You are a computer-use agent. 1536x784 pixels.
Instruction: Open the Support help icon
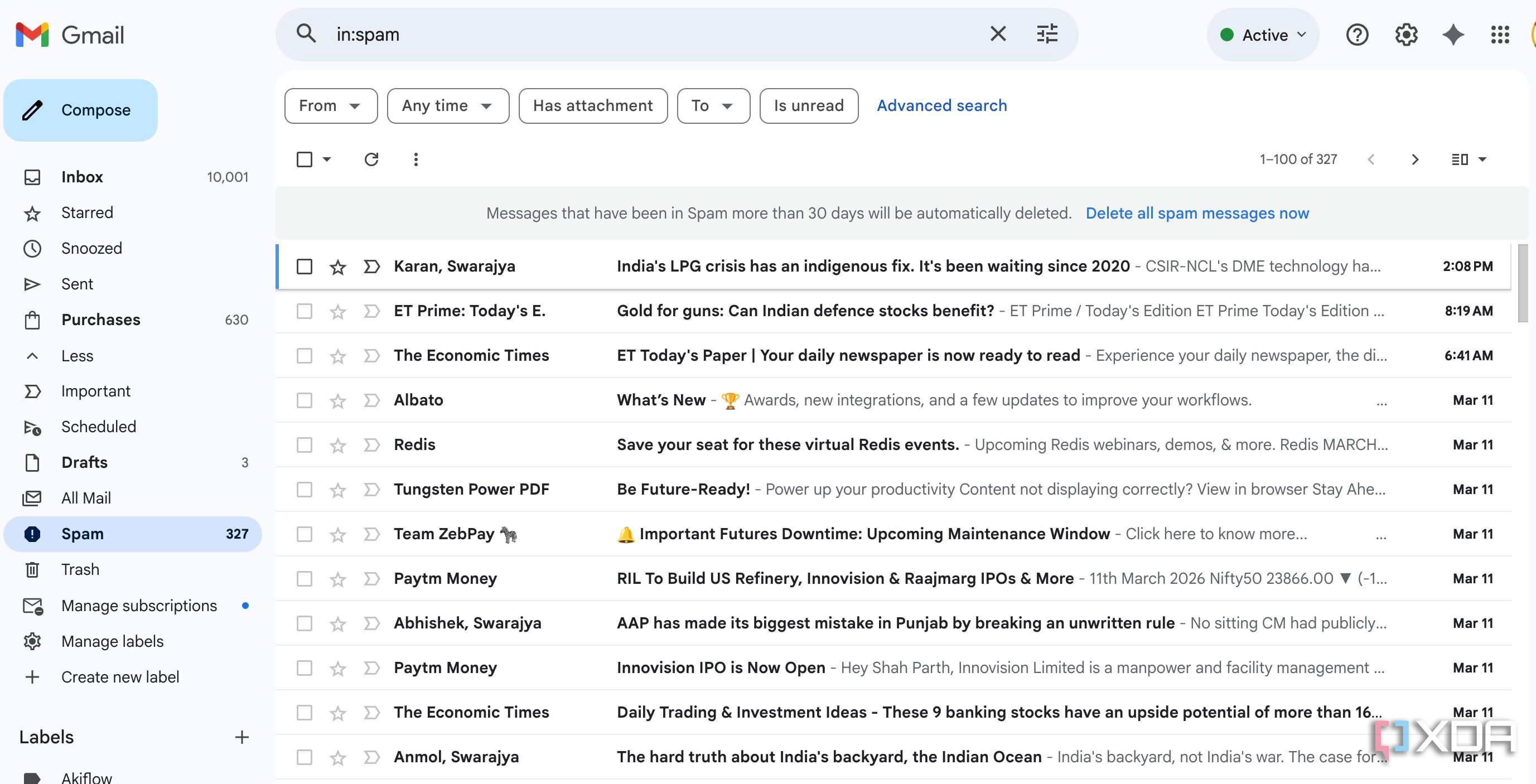click(x=1356, y=35)
